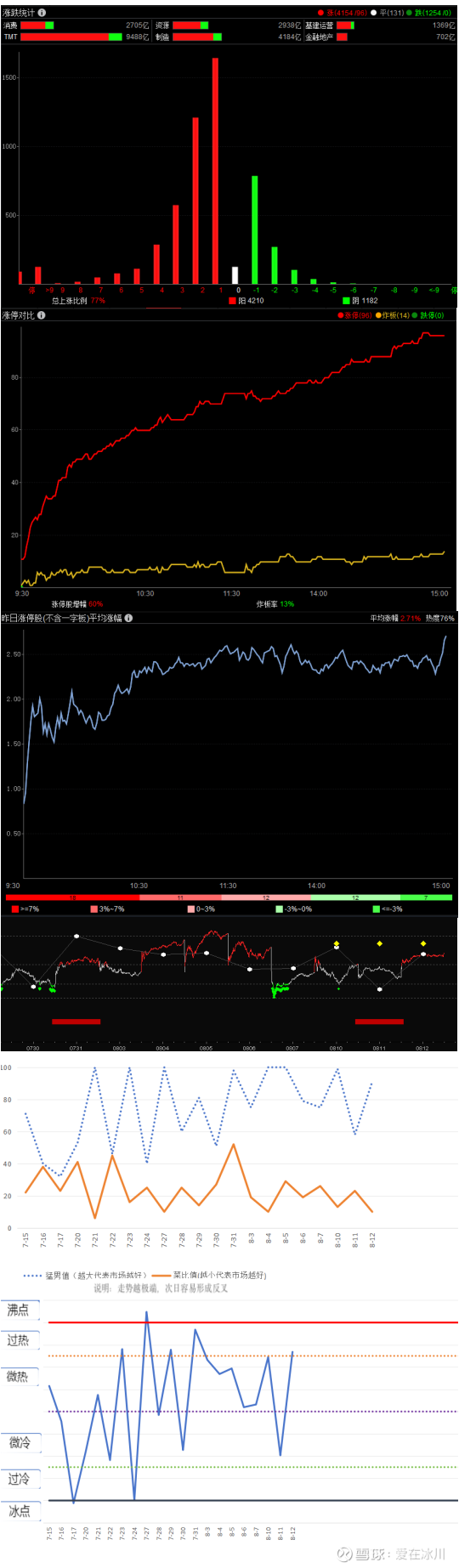Image resolution: width=459 pixels, height=1568 pixels.
Task: Click the red >=7% legend swatch
Action: pos(15,909)
